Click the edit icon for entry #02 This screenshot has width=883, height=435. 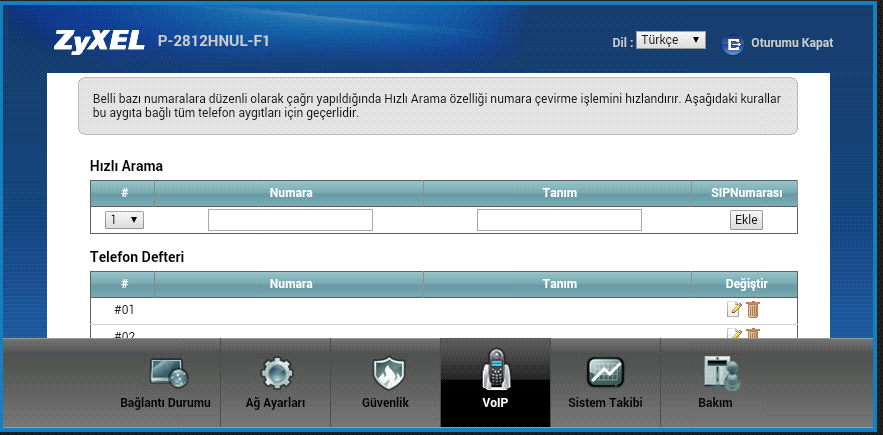tap(734, 333)
